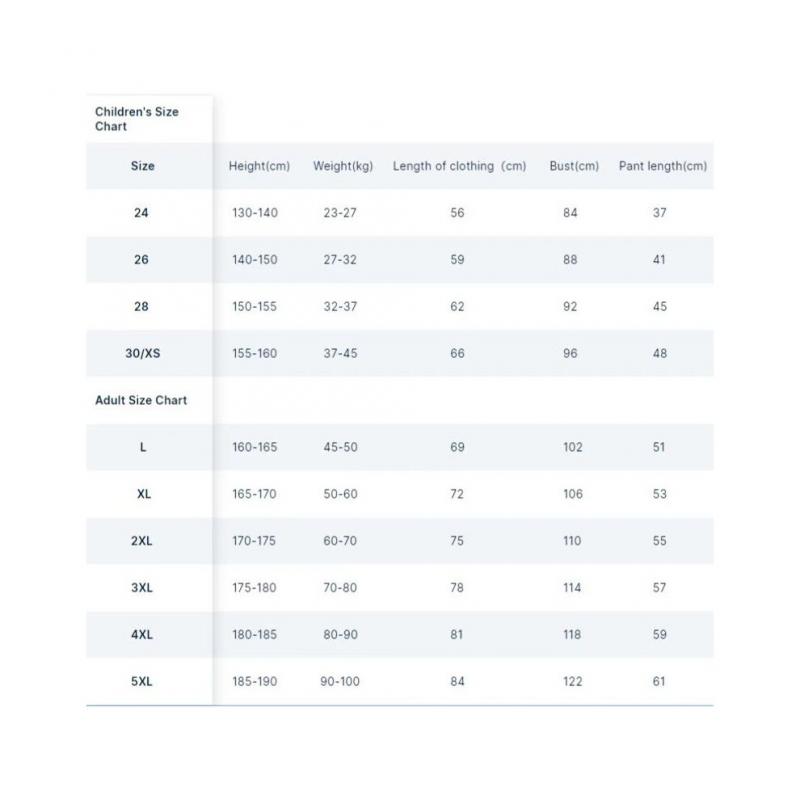The width and height of the screenshot is (800, 800).
Task: Click height range 160-165 cell
Action: [x=254, y=447]
